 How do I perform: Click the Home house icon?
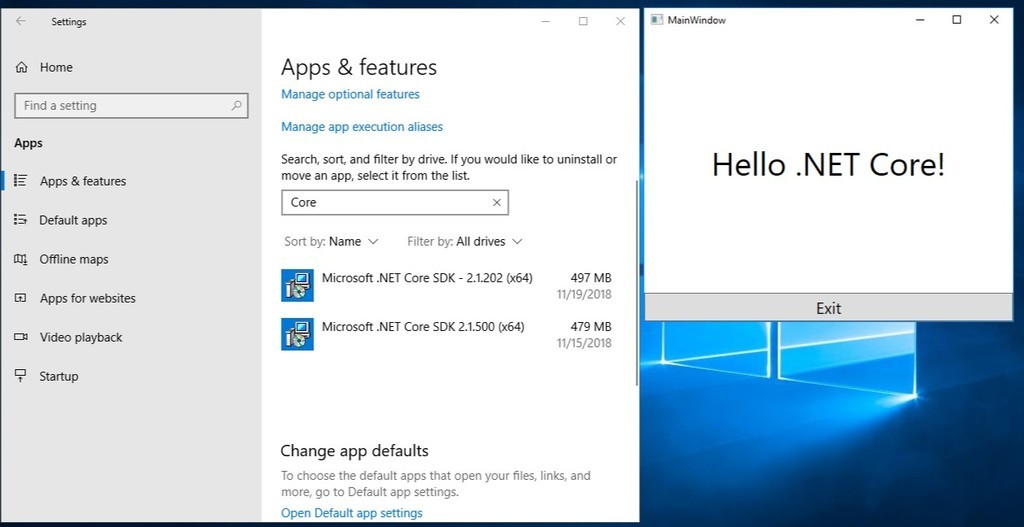(x=22, y=67)
